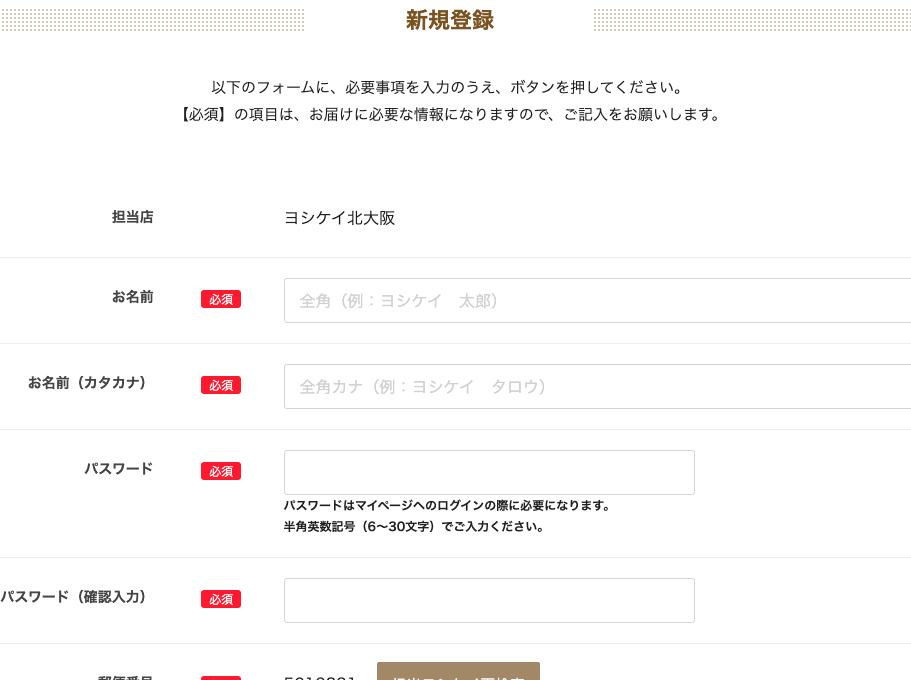Image resolution: width=911 pixels, height=680 pixels.
Task: Click the パスワード（確認入力） label
Action: 76,597
